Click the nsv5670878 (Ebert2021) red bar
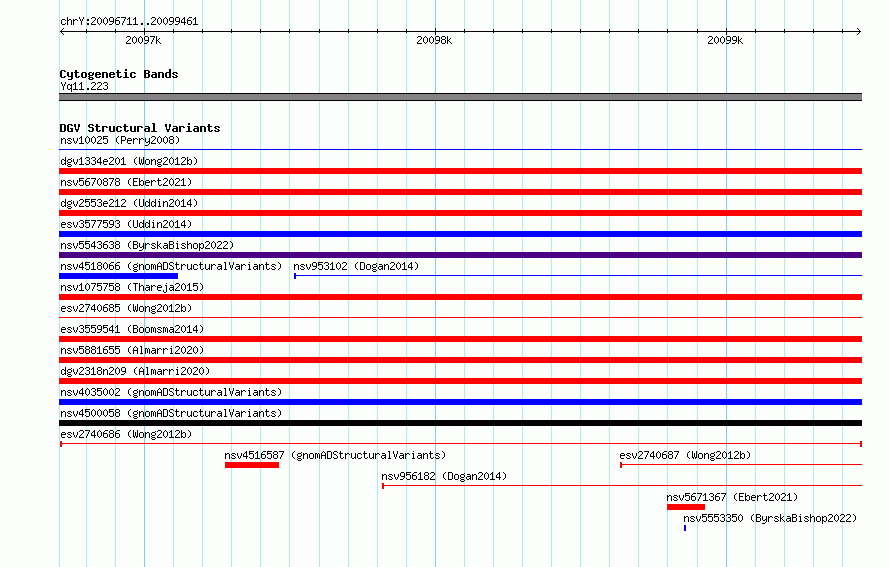This screenshot has height=567, width=890. (x=460, y=192)
